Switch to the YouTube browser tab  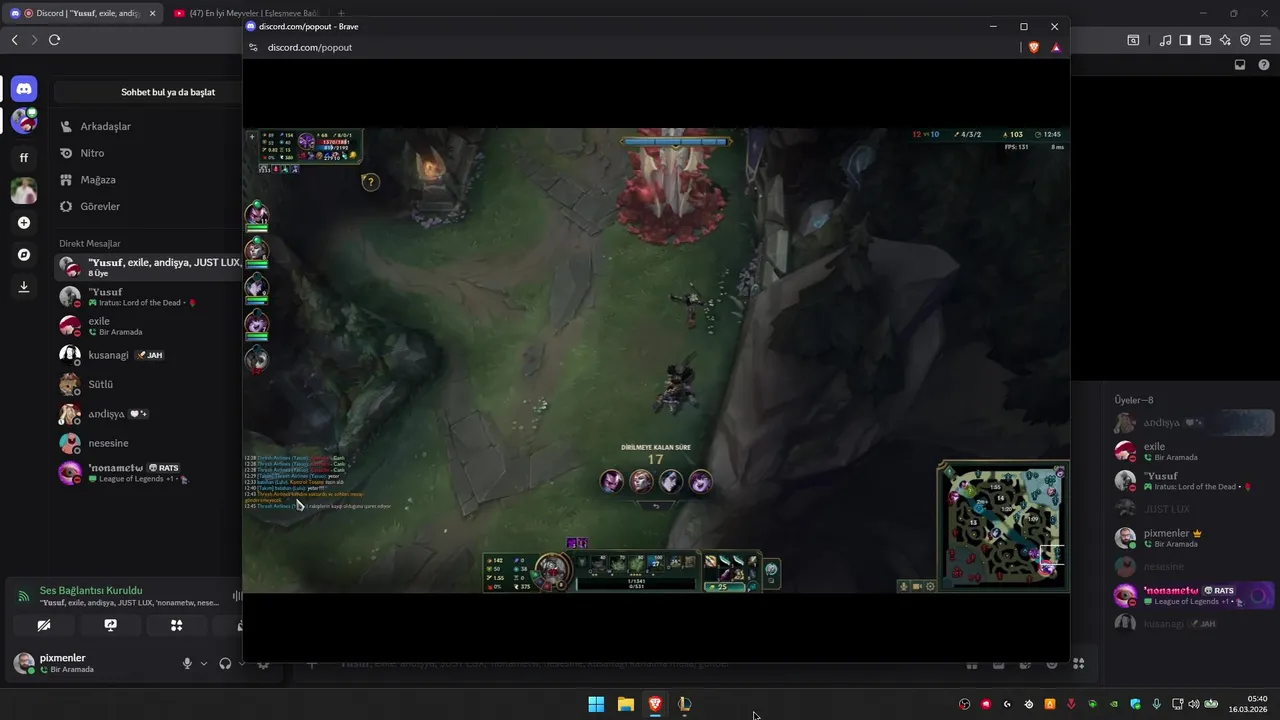point(247,13)
